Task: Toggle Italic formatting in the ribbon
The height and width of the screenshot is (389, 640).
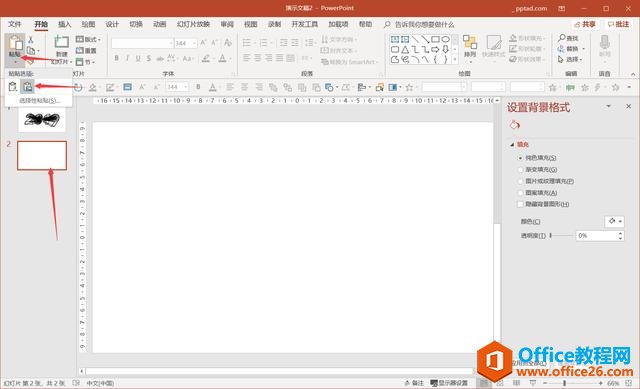Action: point(127,59)
